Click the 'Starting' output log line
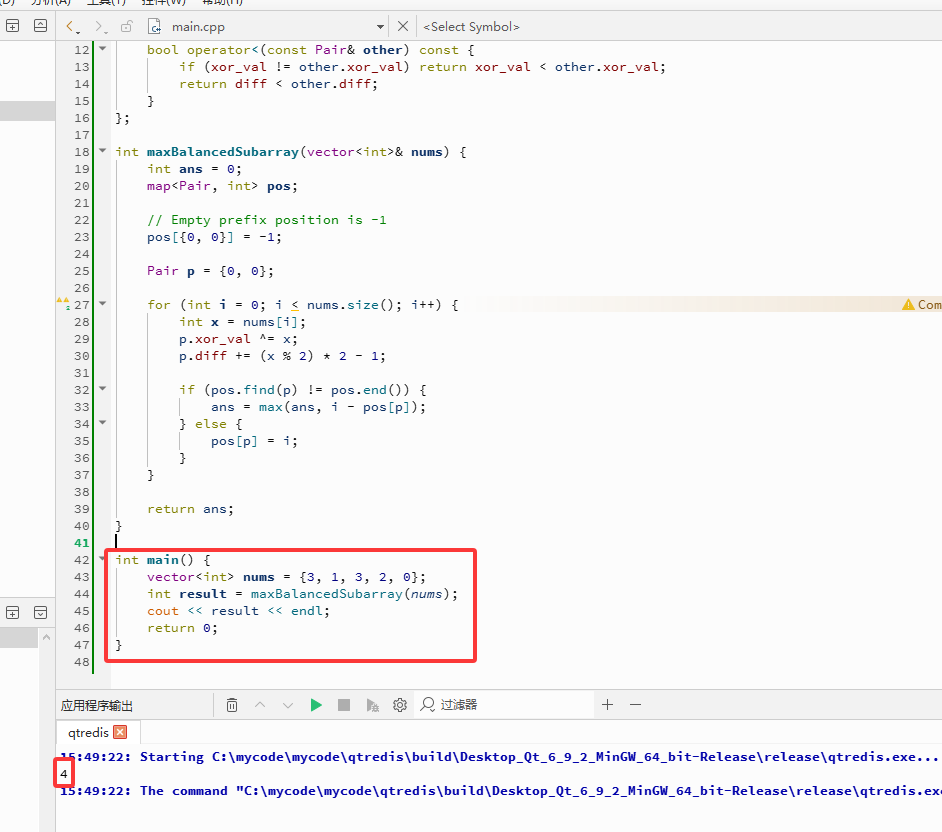942x832 pixels. tap(500, 757)
